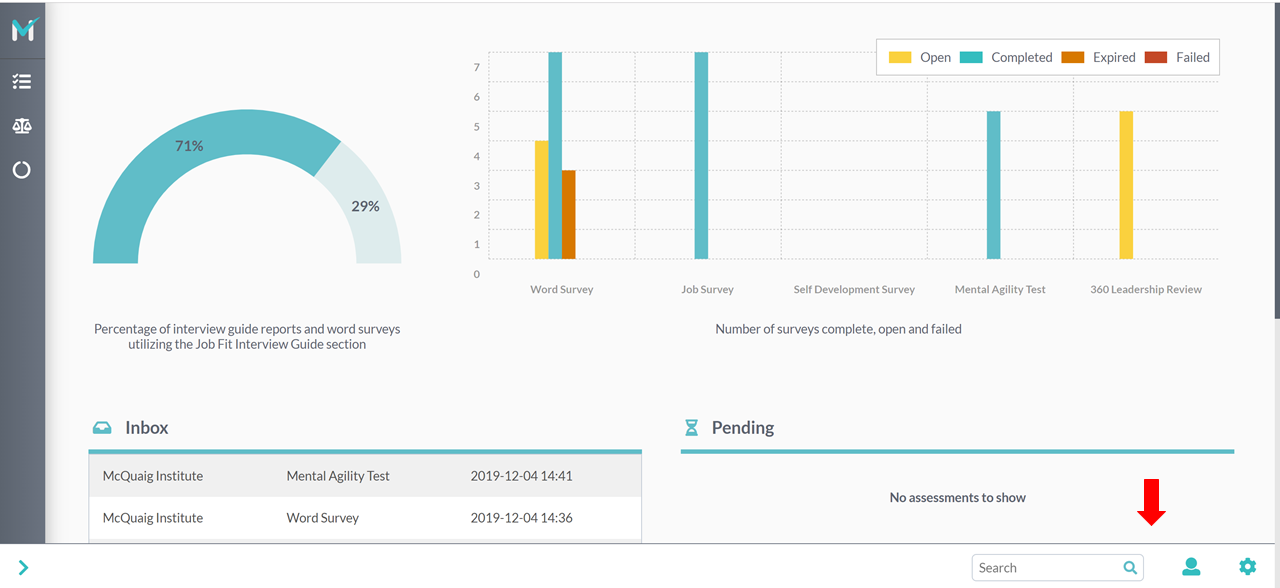Click the search magnifier icon
The height and width of the screenshot is (588, 1280).
coord(1130,568)
